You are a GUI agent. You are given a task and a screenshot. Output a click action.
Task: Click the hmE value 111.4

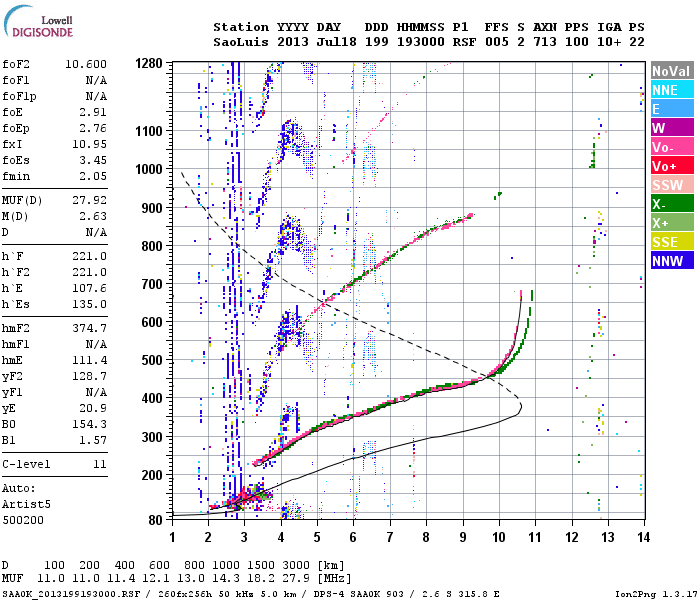click(x=89, y=361)
